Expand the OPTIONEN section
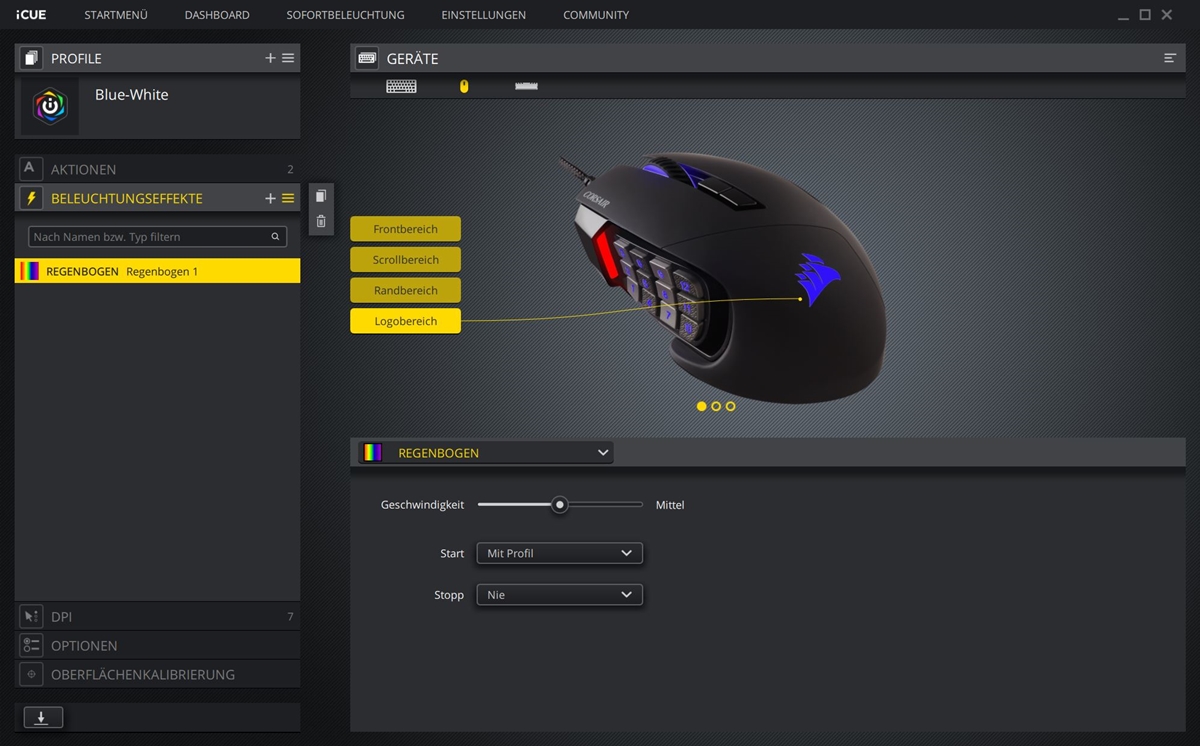The image size is (1200, 746). [x=157, y=645]
